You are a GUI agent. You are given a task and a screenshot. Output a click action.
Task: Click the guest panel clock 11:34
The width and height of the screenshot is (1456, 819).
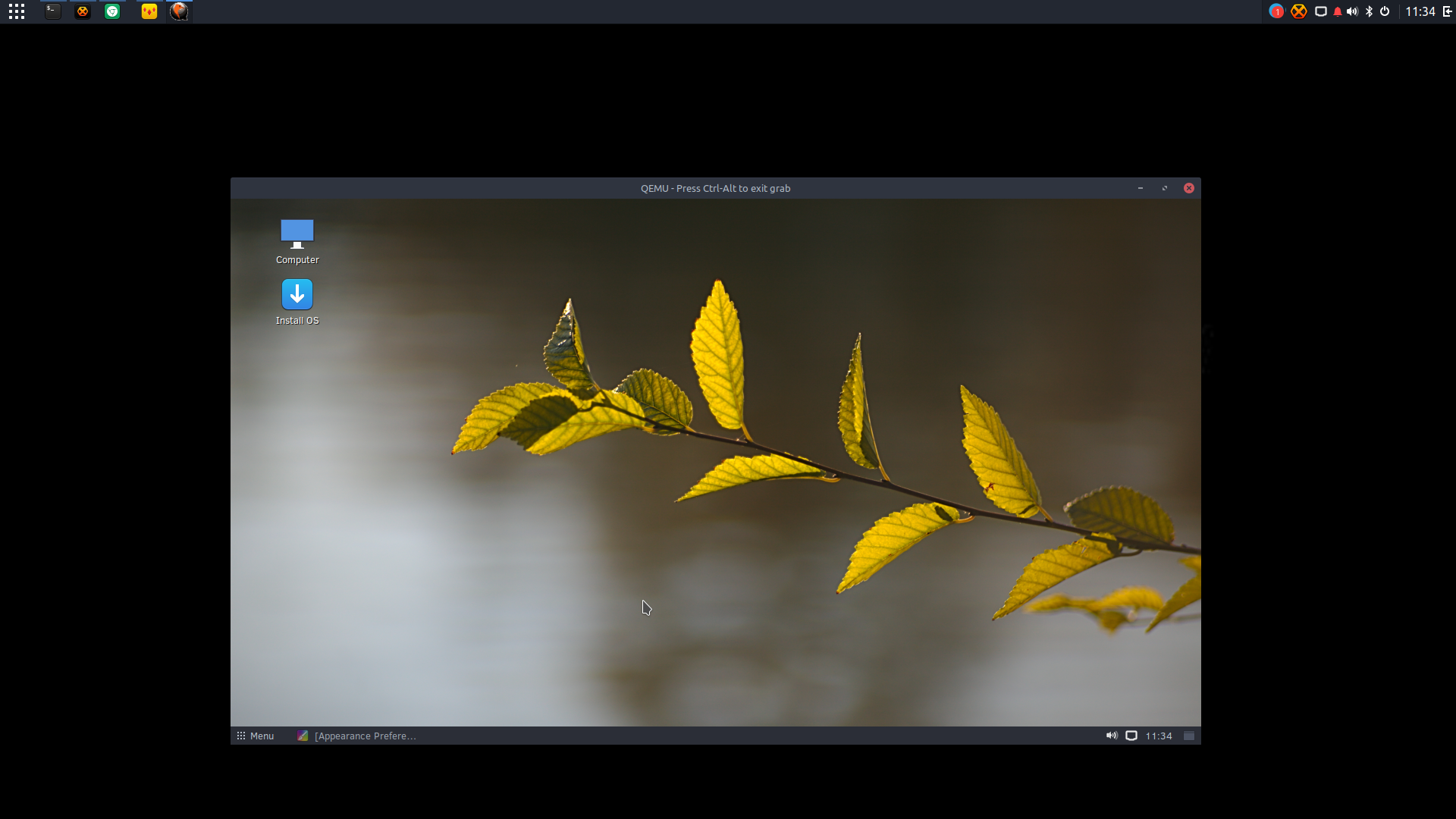coord(1159,736)
